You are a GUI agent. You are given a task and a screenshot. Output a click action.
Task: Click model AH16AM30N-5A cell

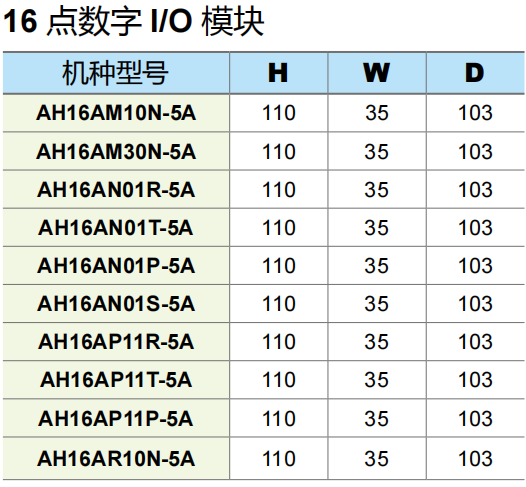[x=116, y=152]
